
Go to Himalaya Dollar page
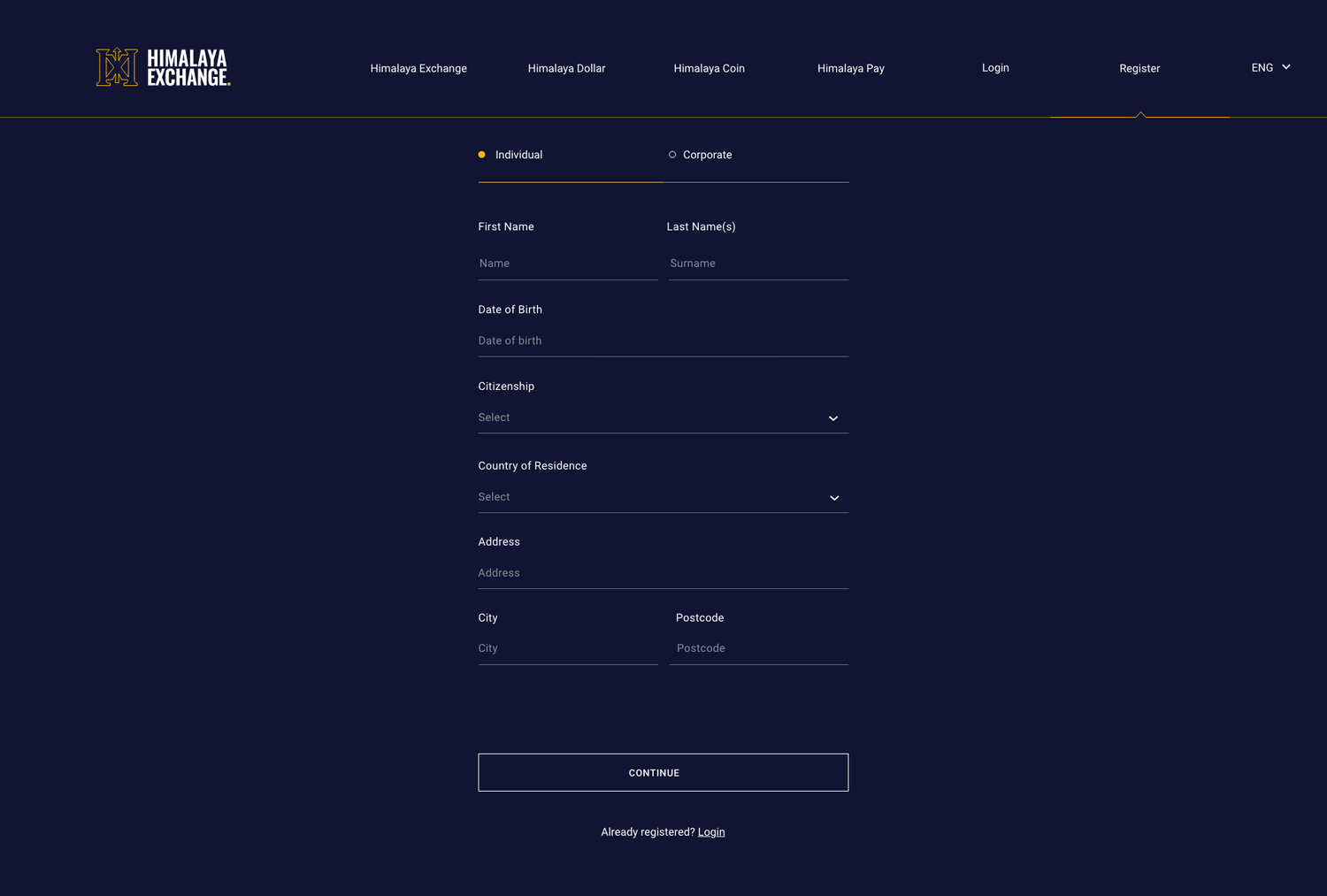(566, 68)
